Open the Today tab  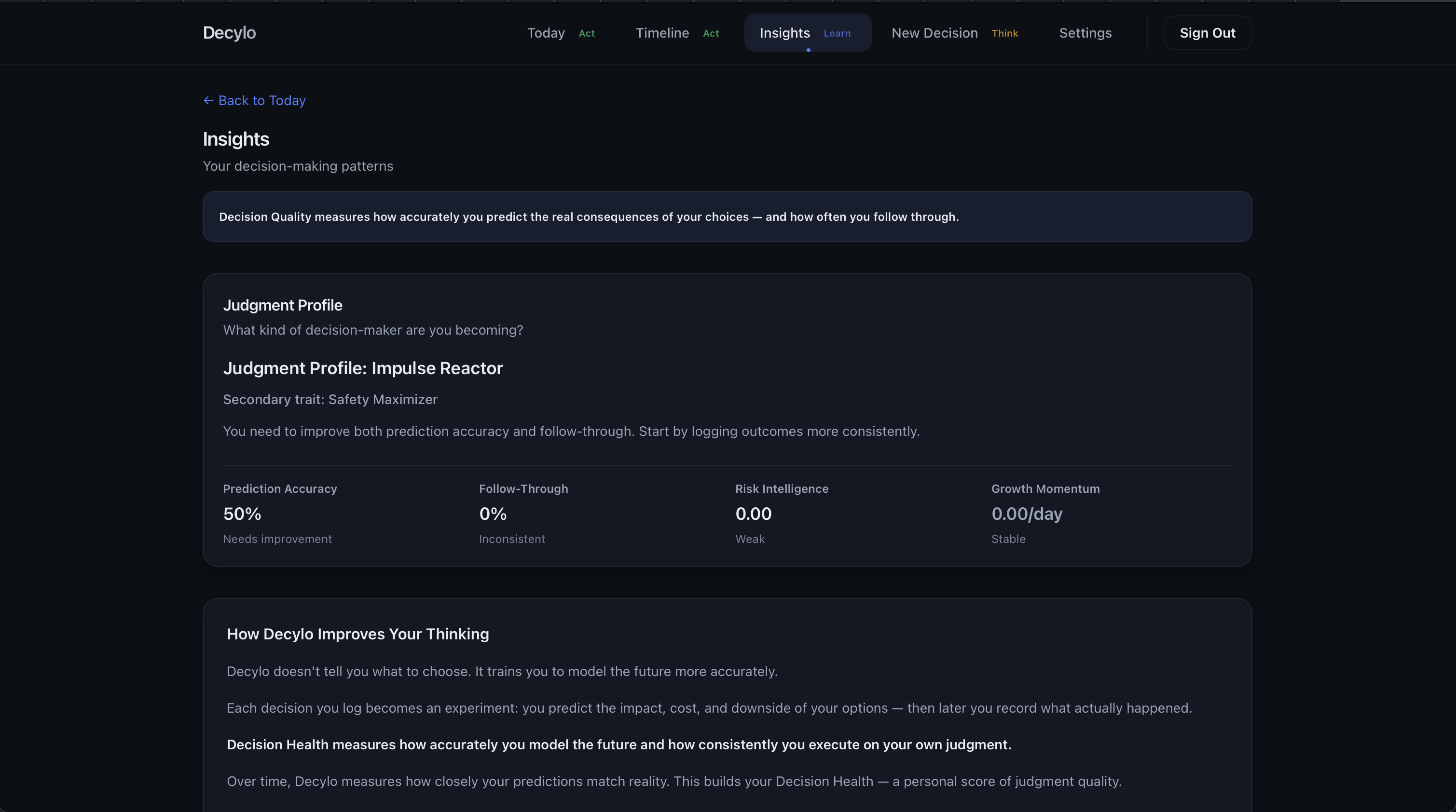pos(561,33)
